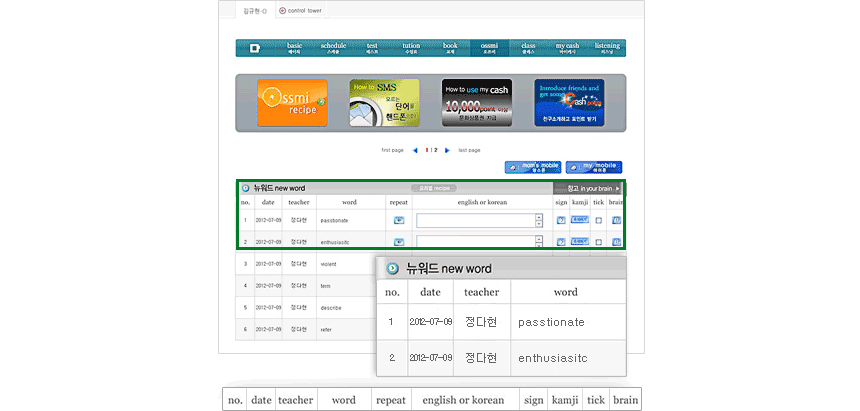Click the sign icon in the passtionate row
The image size is (860, 411).
pos(561,221)
